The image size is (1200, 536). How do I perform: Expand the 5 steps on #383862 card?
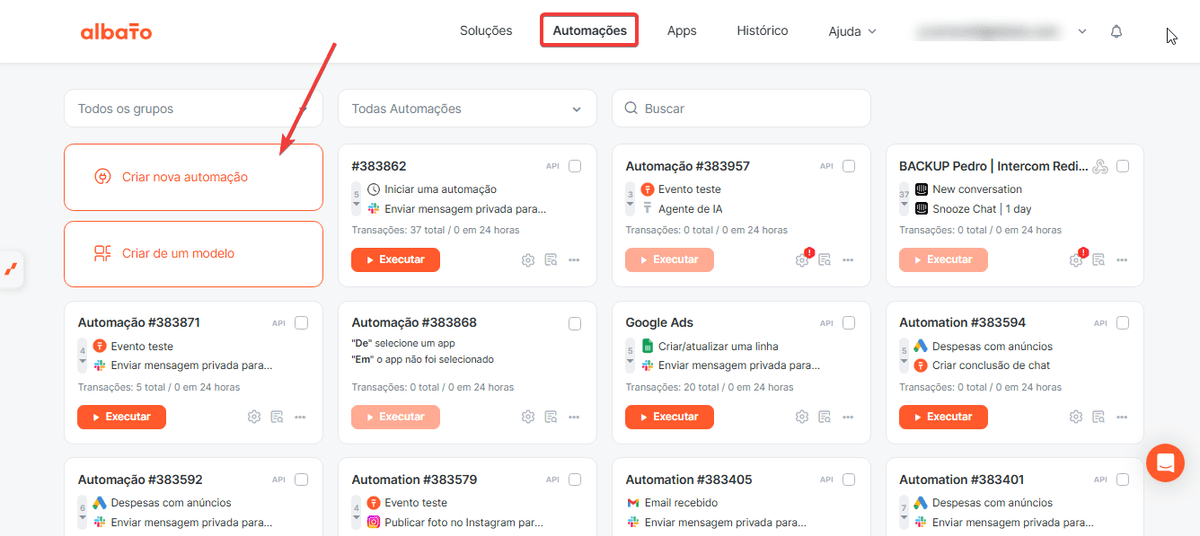coord(356,199)
